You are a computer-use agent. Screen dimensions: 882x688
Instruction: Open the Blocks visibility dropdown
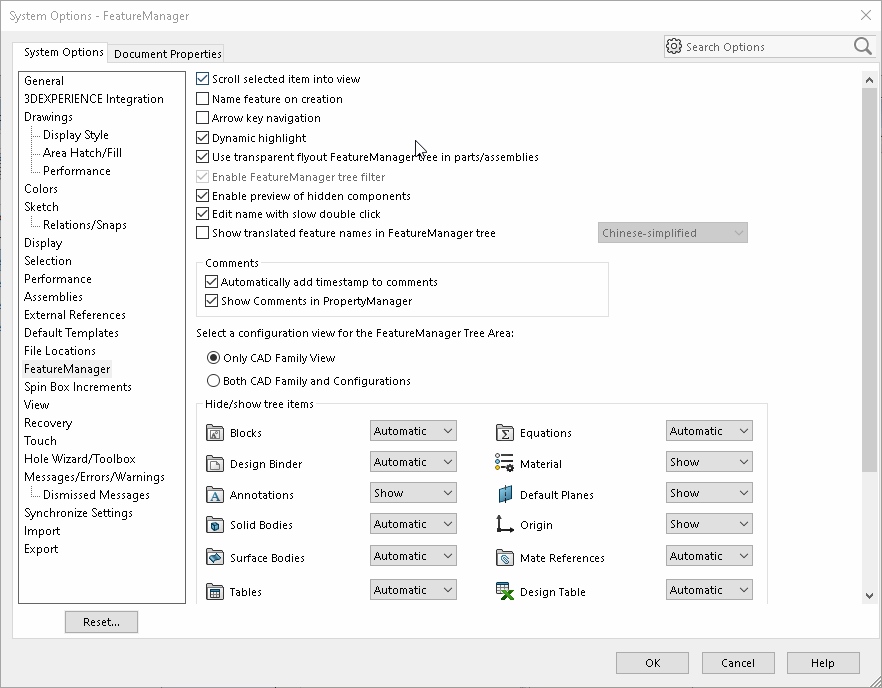coord(413,431)
